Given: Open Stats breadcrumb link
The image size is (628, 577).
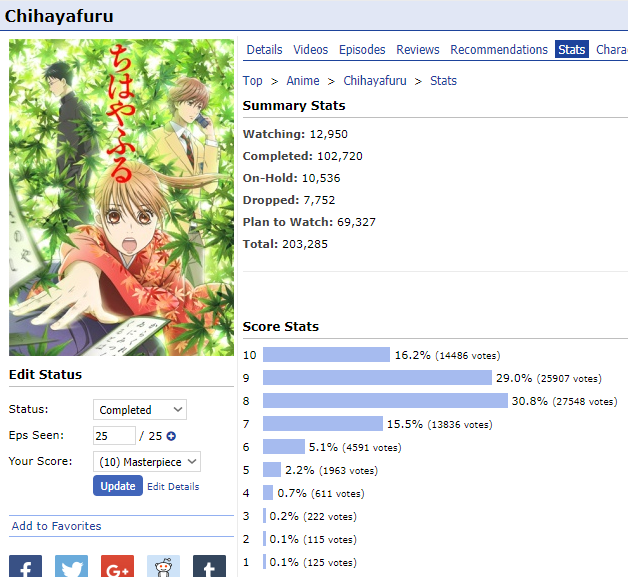Looking at the screenshot, I should pos(443,81).
